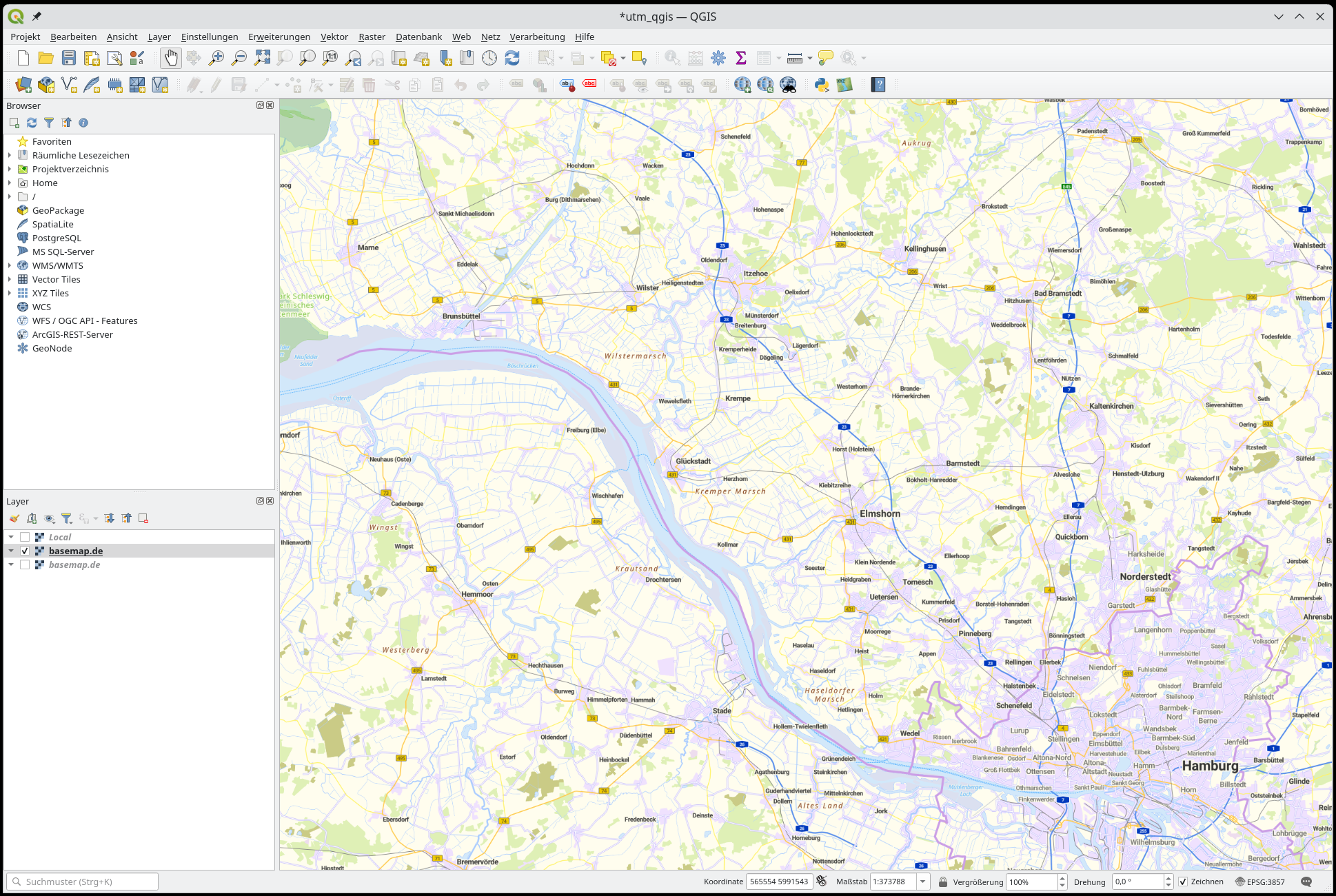The height and width of the screenshot is (896, 1336).
Task: Open the messages log speech icon
Action: 1306,882
